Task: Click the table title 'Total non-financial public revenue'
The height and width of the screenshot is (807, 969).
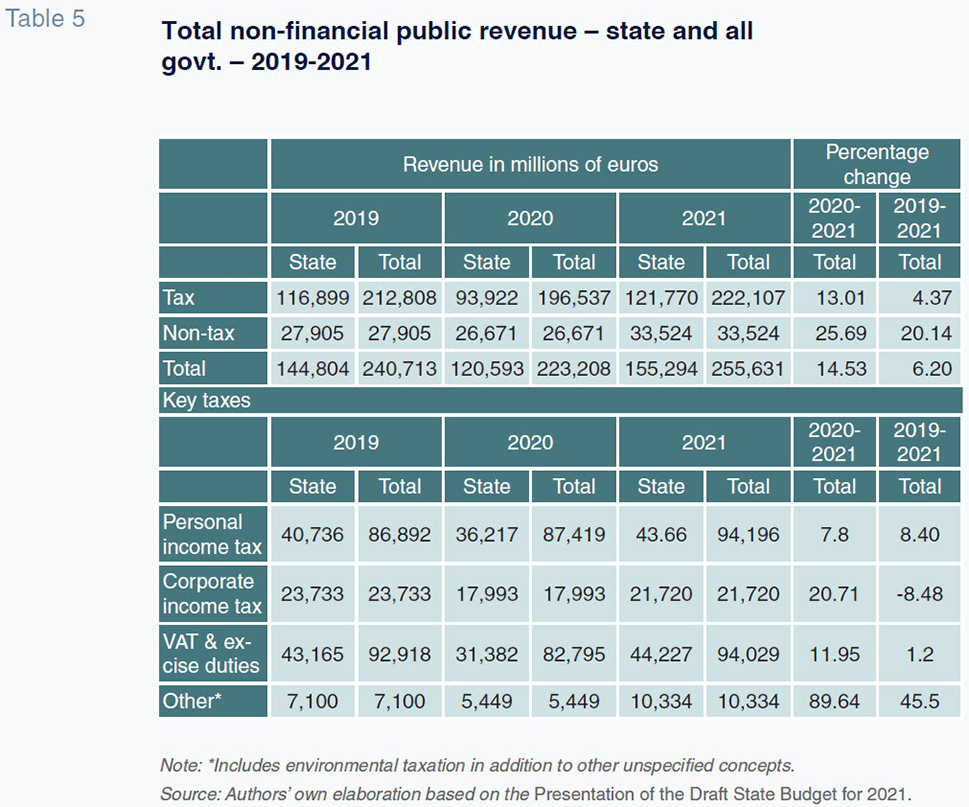Action: pos(457,46)
